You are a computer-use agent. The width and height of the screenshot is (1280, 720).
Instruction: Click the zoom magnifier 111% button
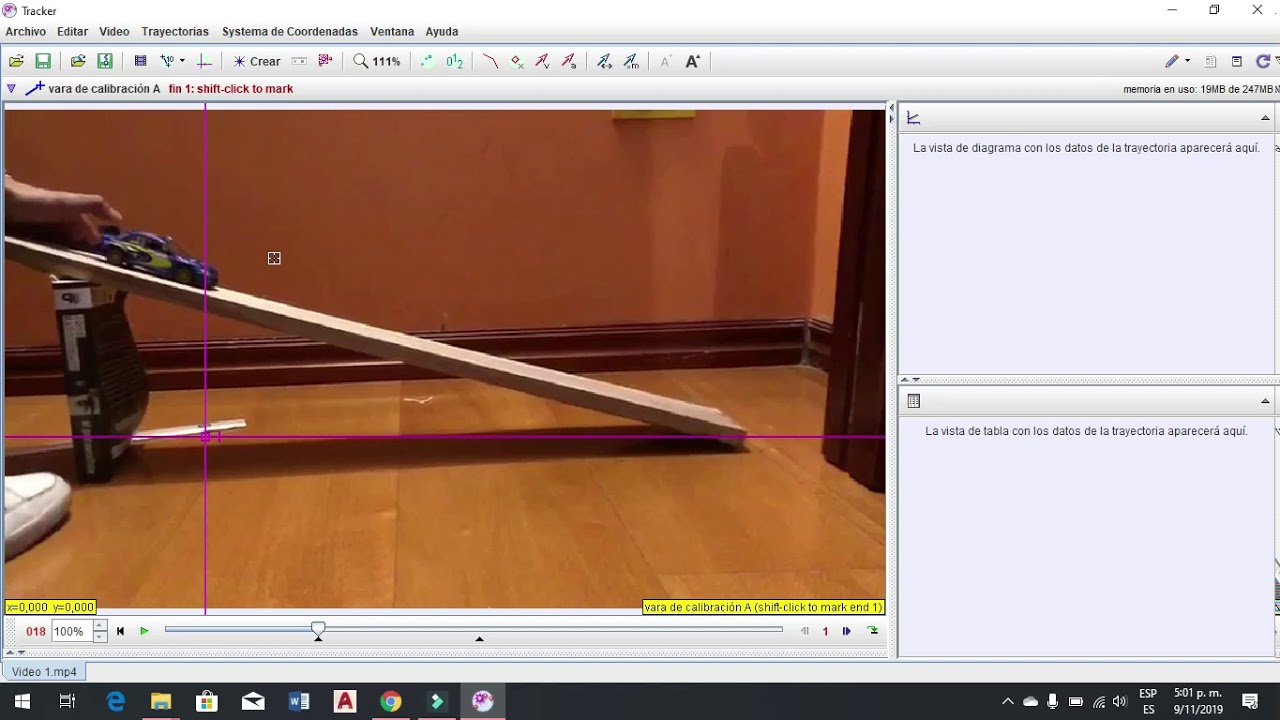(x=377, y=61)
